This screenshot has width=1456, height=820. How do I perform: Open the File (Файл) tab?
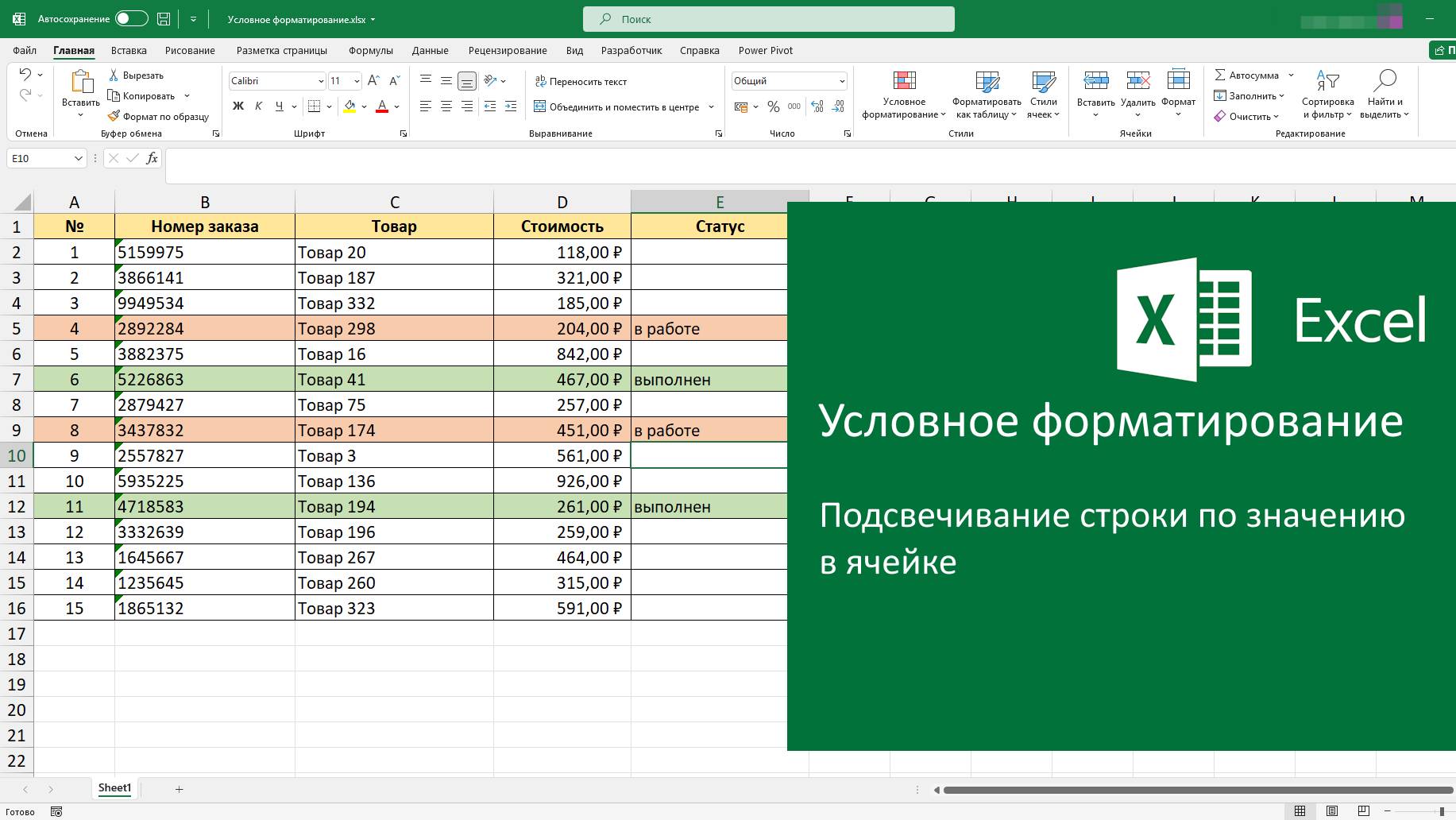point(25,50)
